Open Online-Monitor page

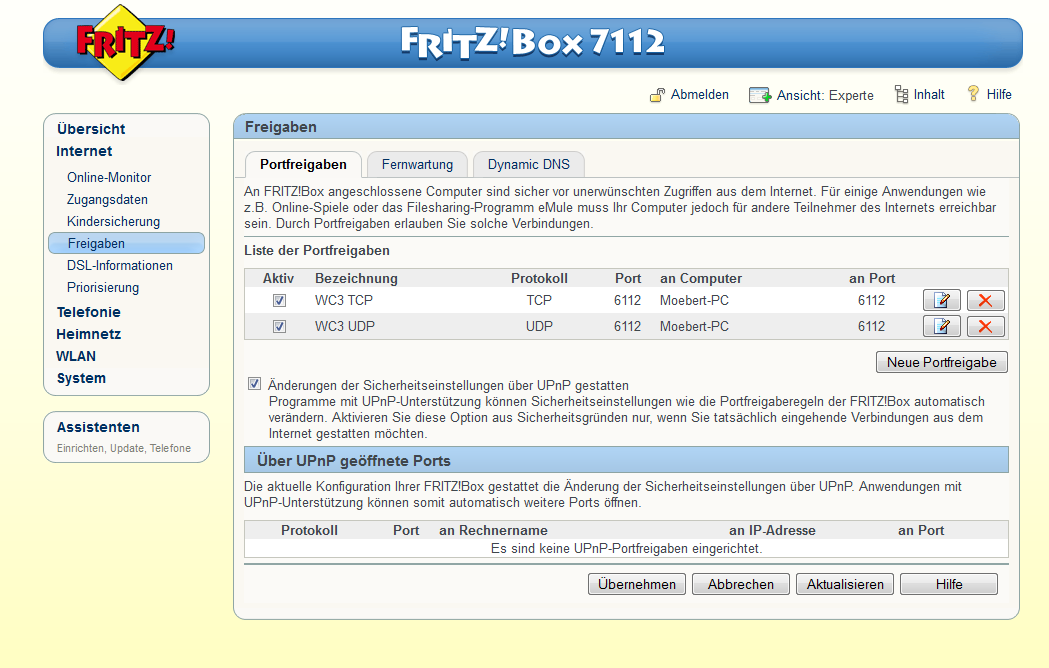pos(109,177)
